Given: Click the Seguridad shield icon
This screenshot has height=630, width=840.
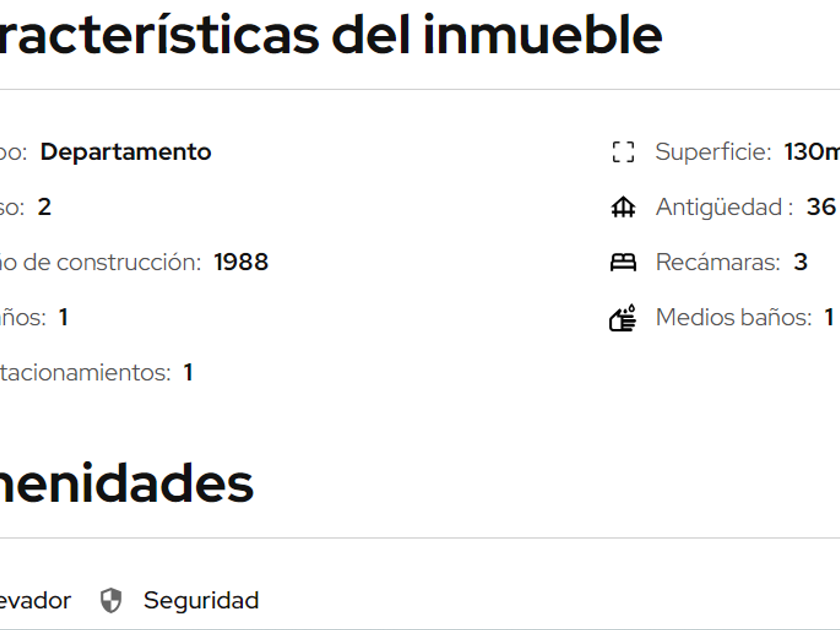Looking at the screenshot, I should click(x=111, y=601).
